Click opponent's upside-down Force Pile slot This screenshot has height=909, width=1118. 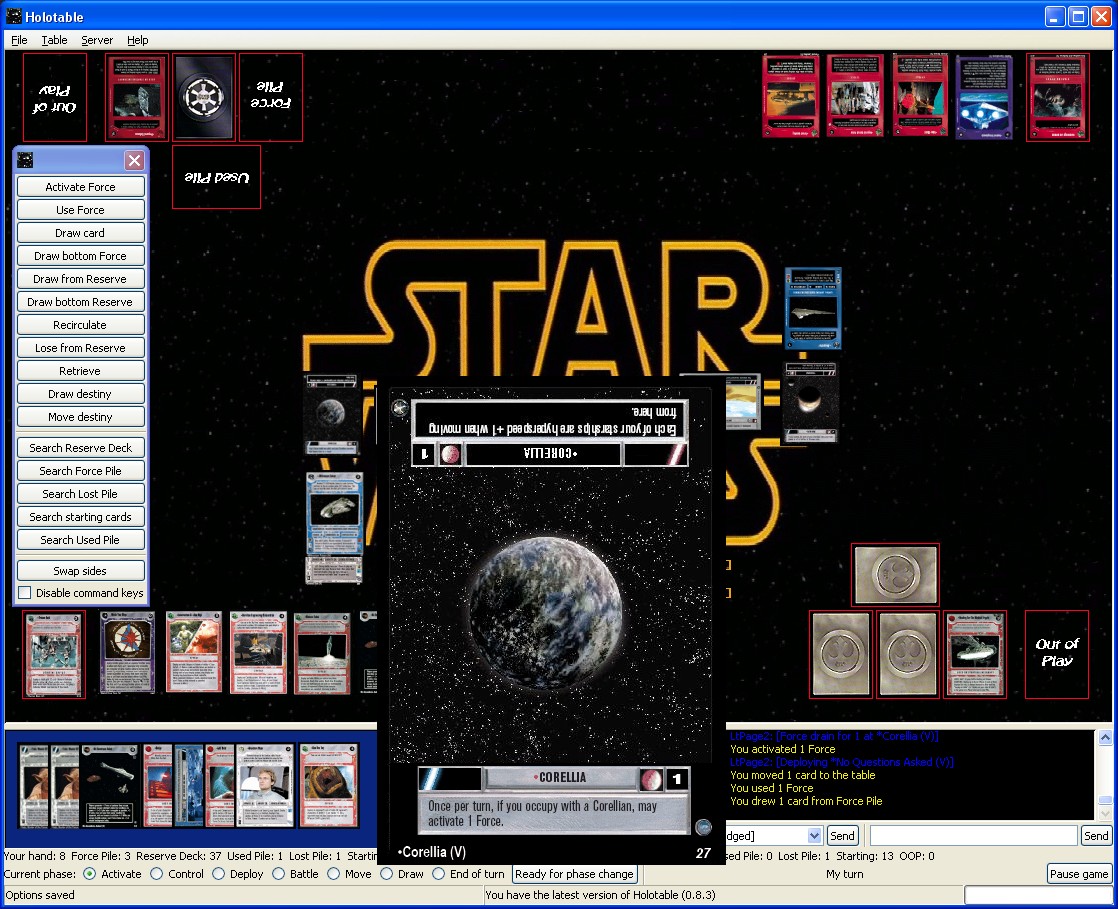tap(271, 98)
